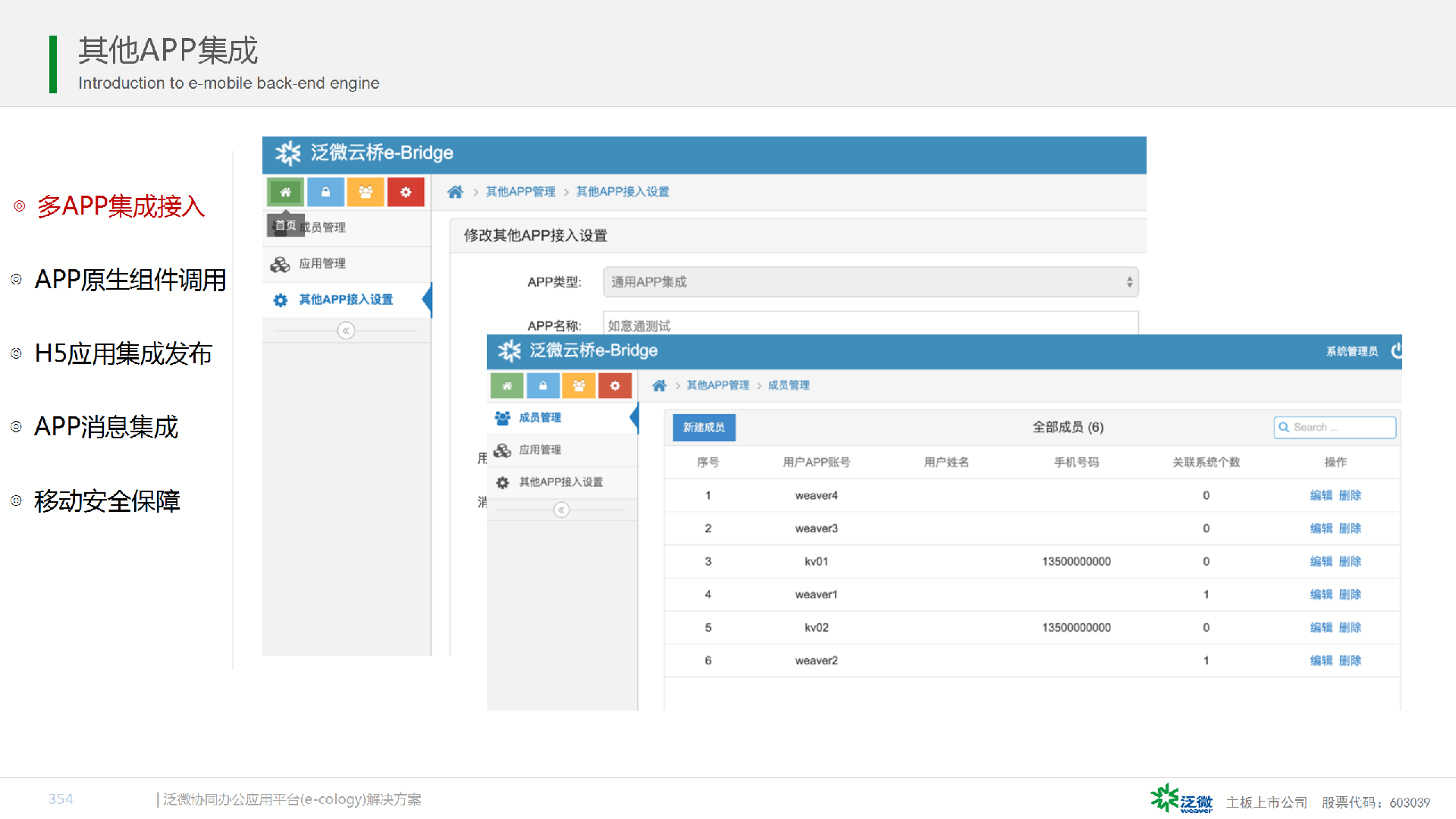Click 编辑 for weaver2 row
This screenshot has height=819, width=1456.
(1321, 661)
